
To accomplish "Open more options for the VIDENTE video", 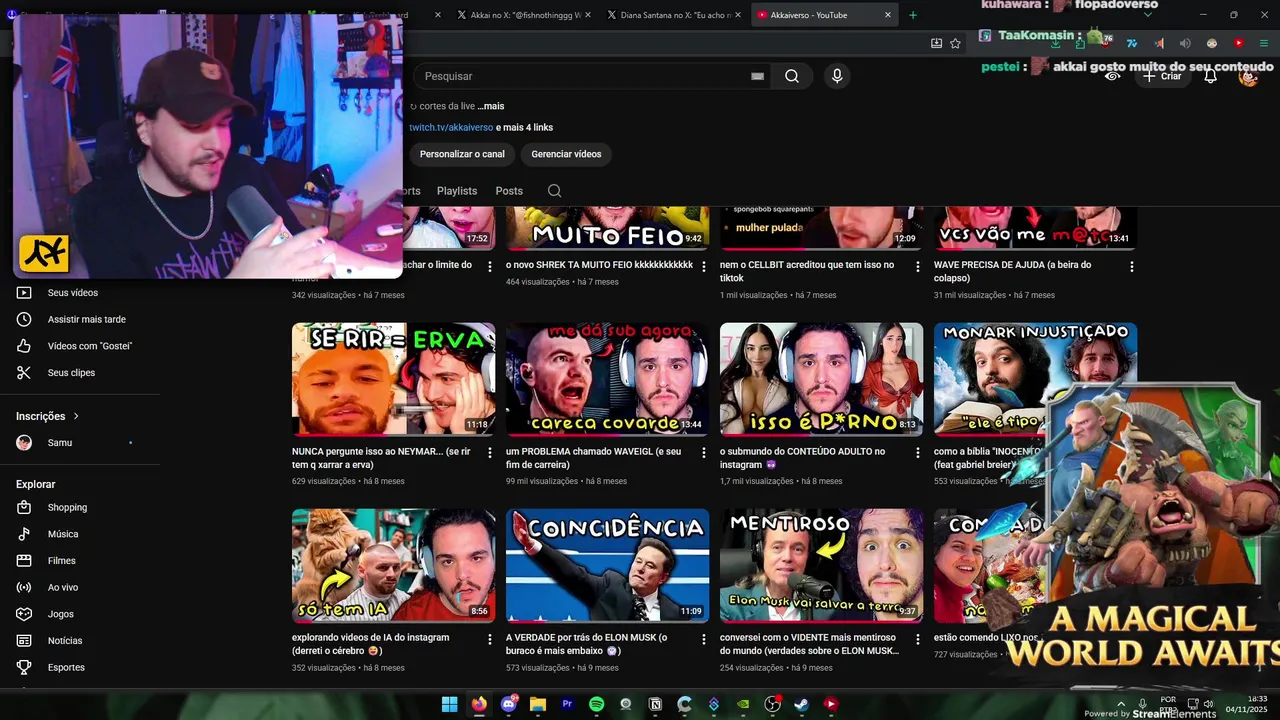I will [918, 639].
